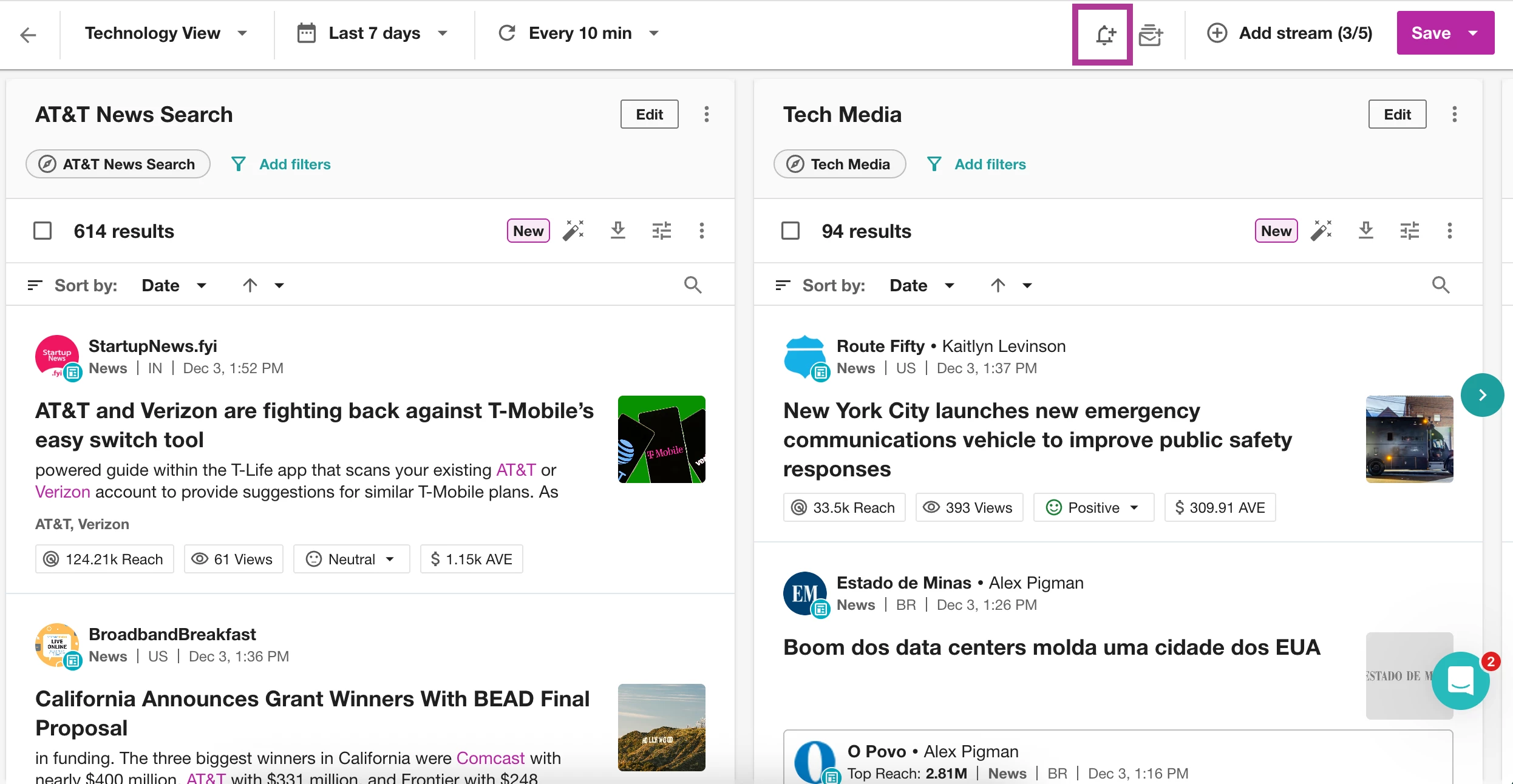Screen dimensions: 1513x784
Task: Change the Neutral sentiment dropdown
Action: [x=351, y=559]
